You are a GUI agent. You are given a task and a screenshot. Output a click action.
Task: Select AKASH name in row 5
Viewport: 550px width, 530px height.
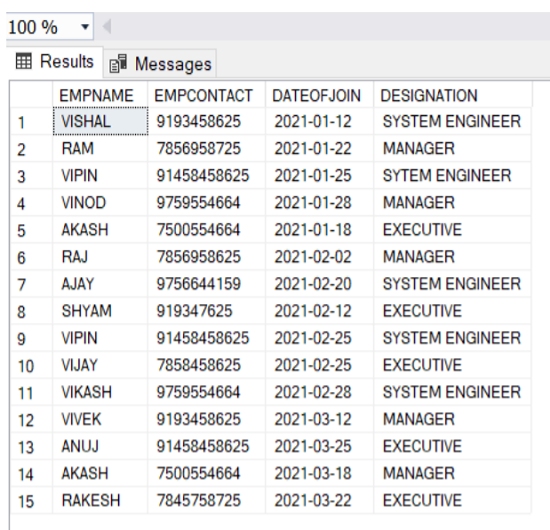pyautogui.click(x=100, y=230)
